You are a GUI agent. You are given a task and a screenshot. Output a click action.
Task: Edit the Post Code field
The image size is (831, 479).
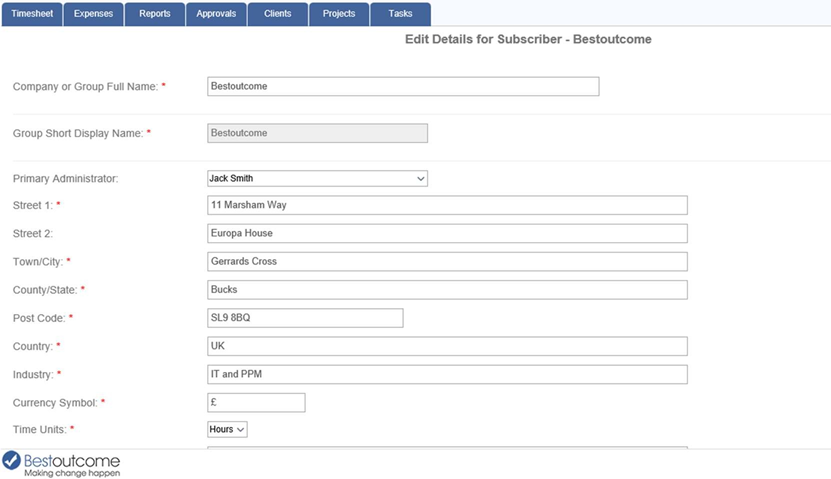pyautogui.click(x=305, y=318)
